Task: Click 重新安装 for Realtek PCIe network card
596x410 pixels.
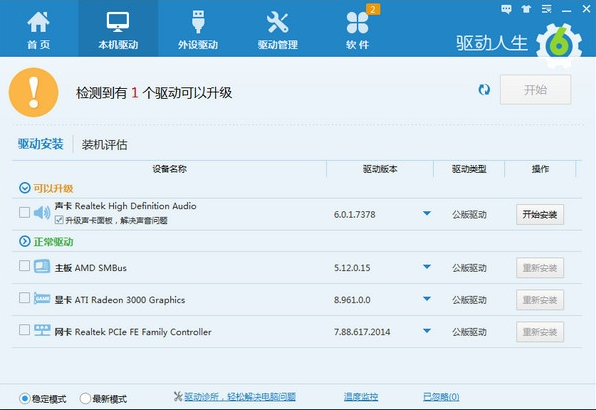Action: (540, 332)
